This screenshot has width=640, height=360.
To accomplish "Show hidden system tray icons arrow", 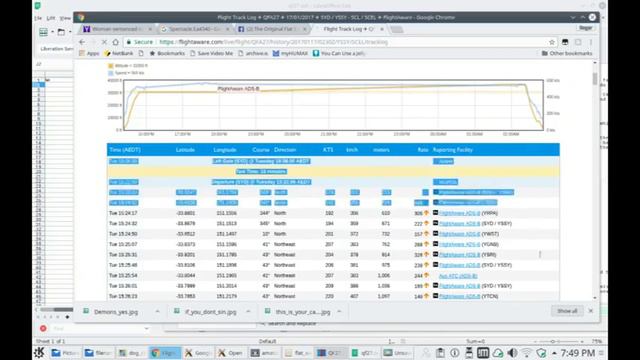I will pos(554,353).
